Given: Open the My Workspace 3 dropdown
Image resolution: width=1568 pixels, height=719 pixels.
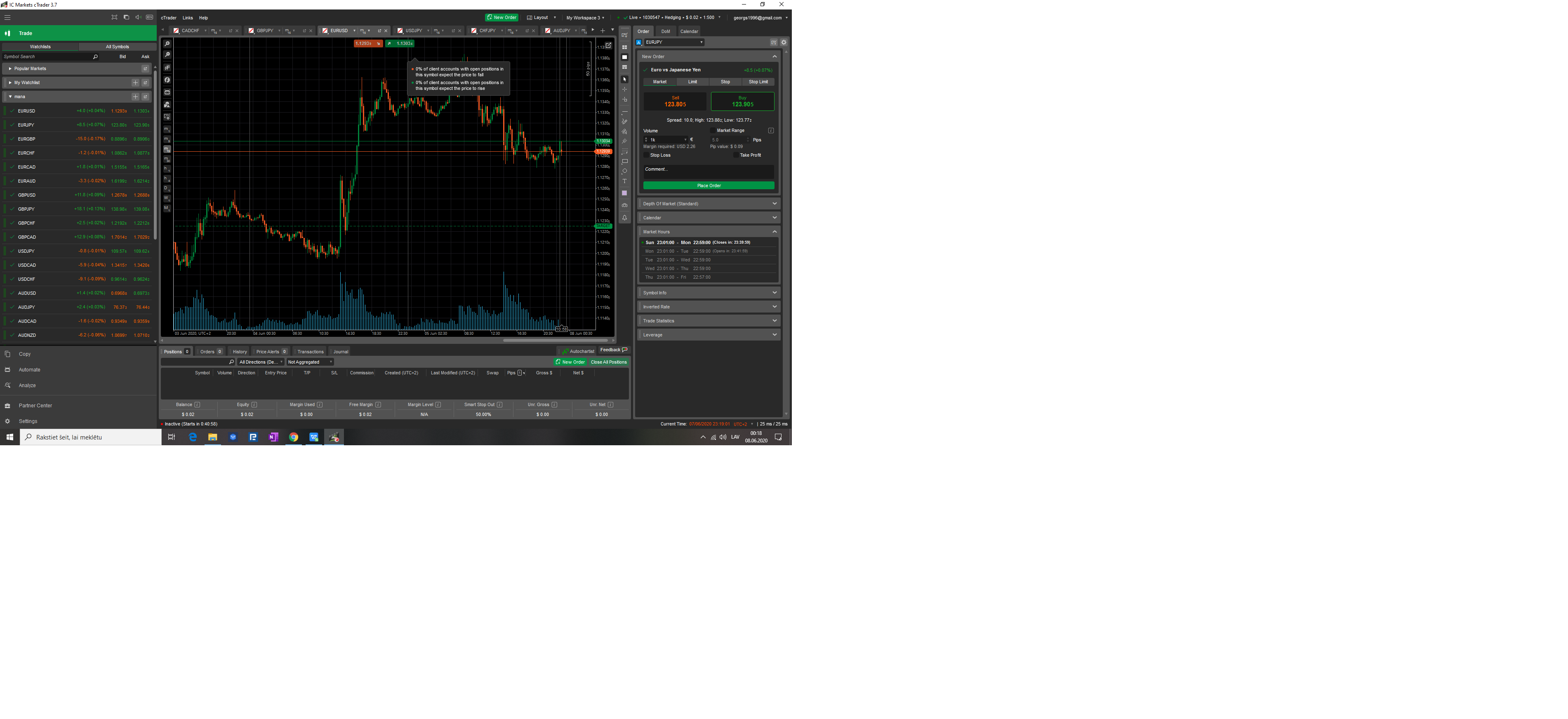Looking at the screenshot, I should click(x=585, y=18).
